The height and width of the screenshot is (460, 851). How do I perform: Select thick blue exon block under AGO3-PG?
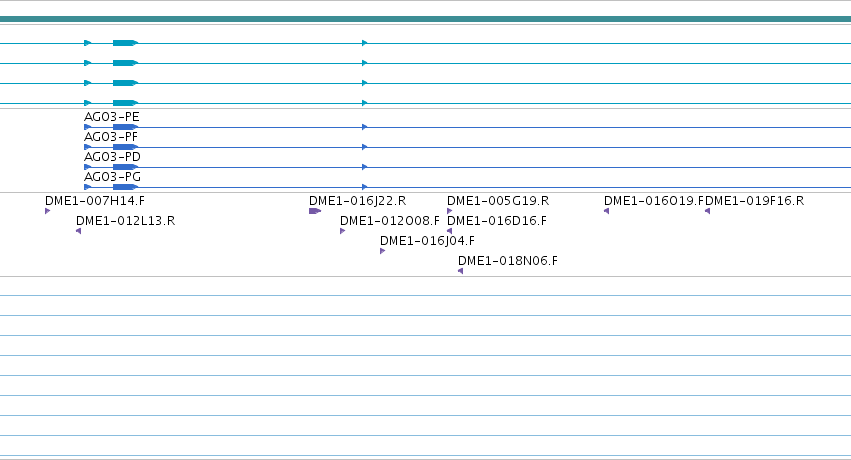point(125,187)
